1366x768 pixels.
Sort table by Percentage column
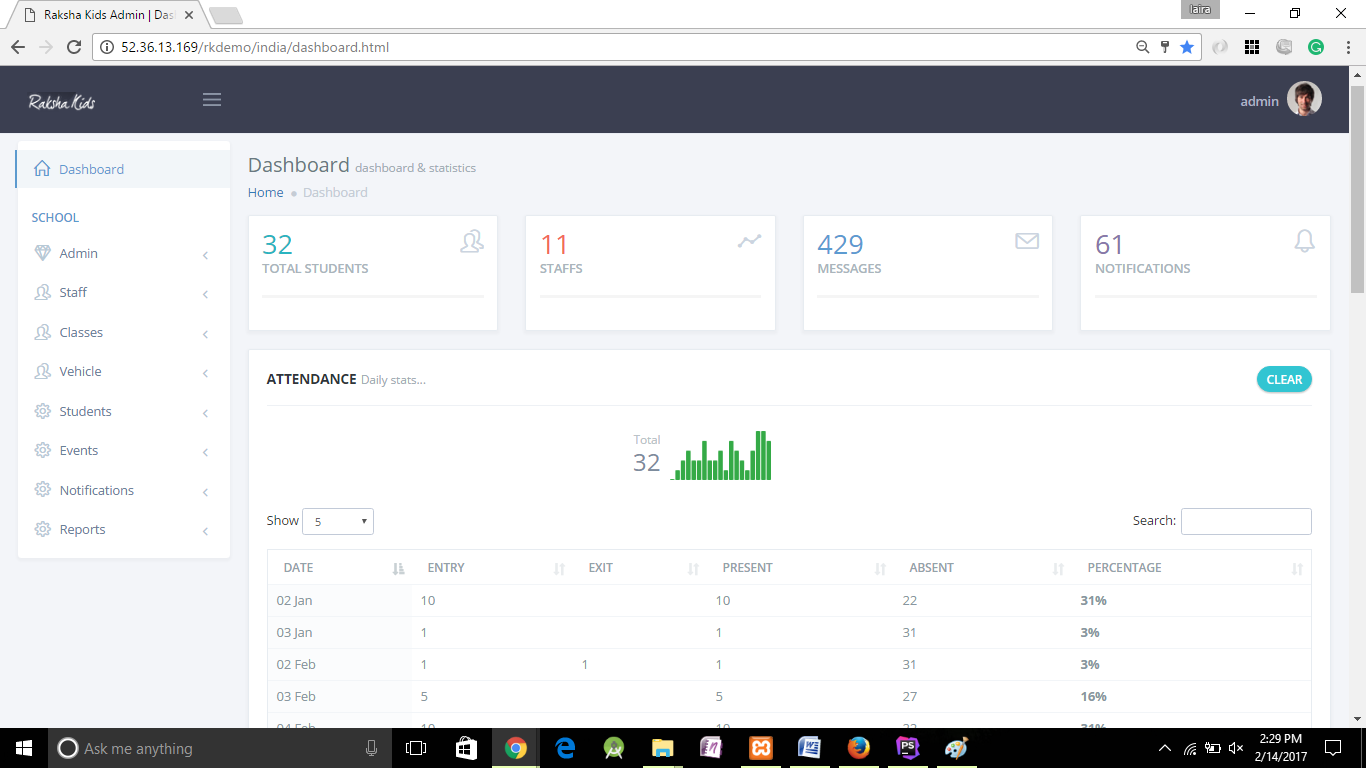pyautogui.click(x=1124, y=568)
